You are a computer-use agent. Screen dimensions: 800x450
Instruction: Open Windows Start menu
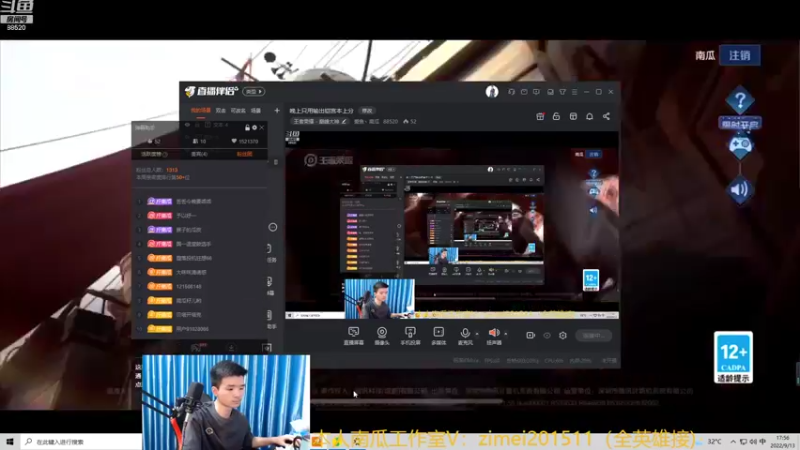[x=10, y=442]
